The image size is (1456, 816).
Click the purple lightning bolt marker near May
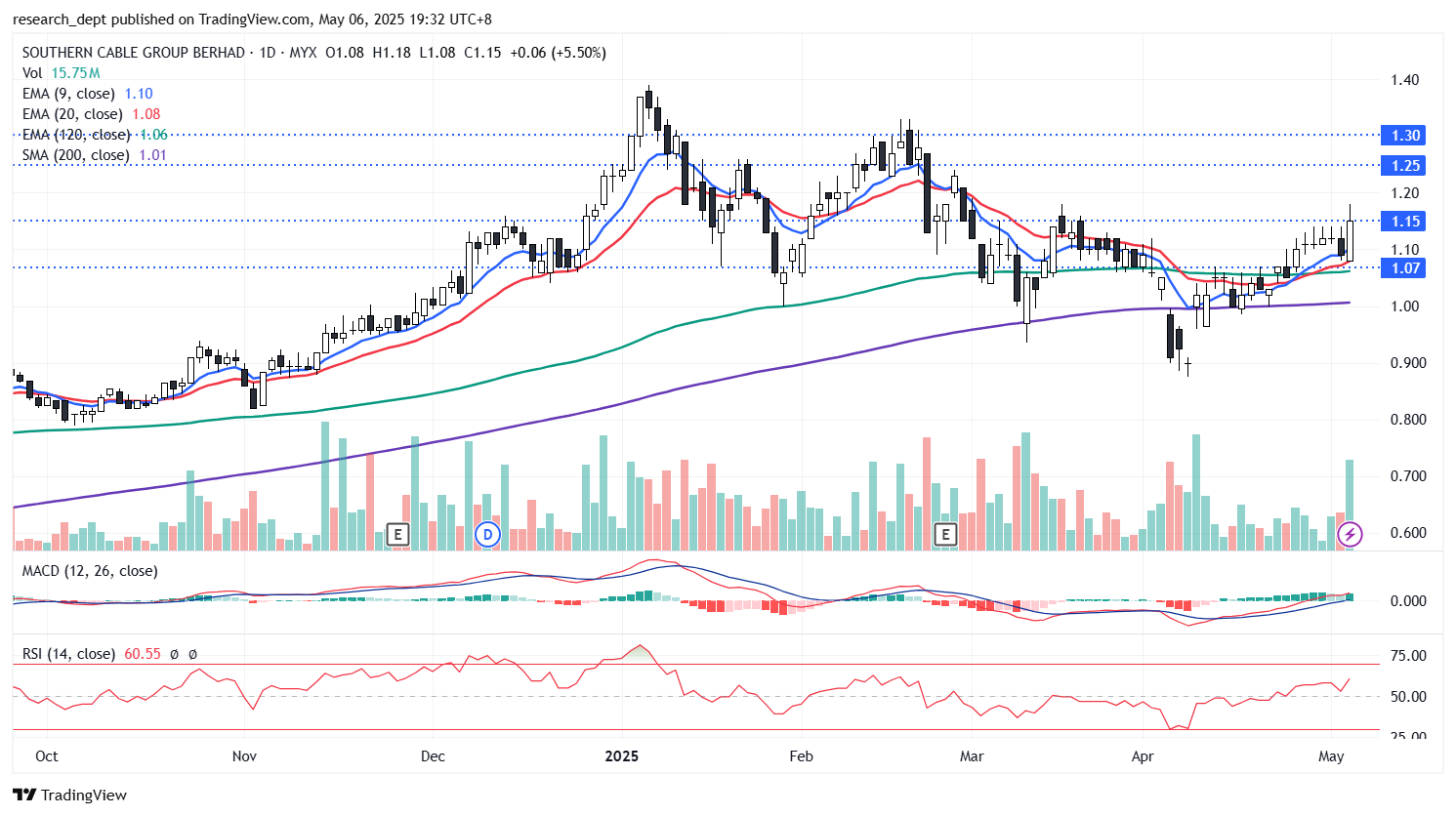pyautogui.click(x=1350, y=534)
